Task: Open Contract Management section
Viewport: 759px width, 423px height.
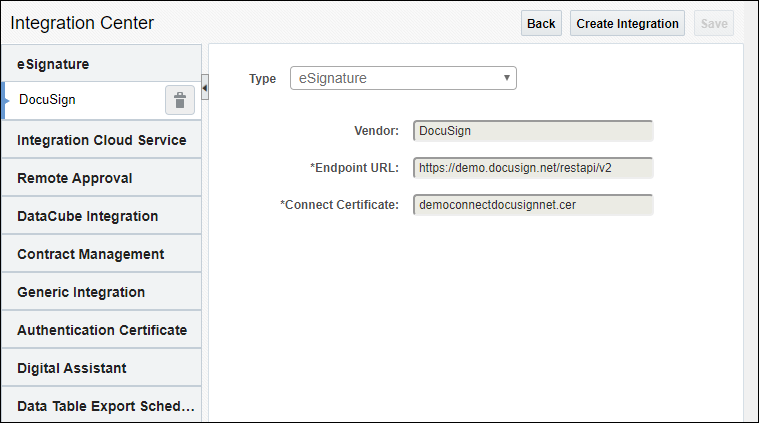Action: 101,254
